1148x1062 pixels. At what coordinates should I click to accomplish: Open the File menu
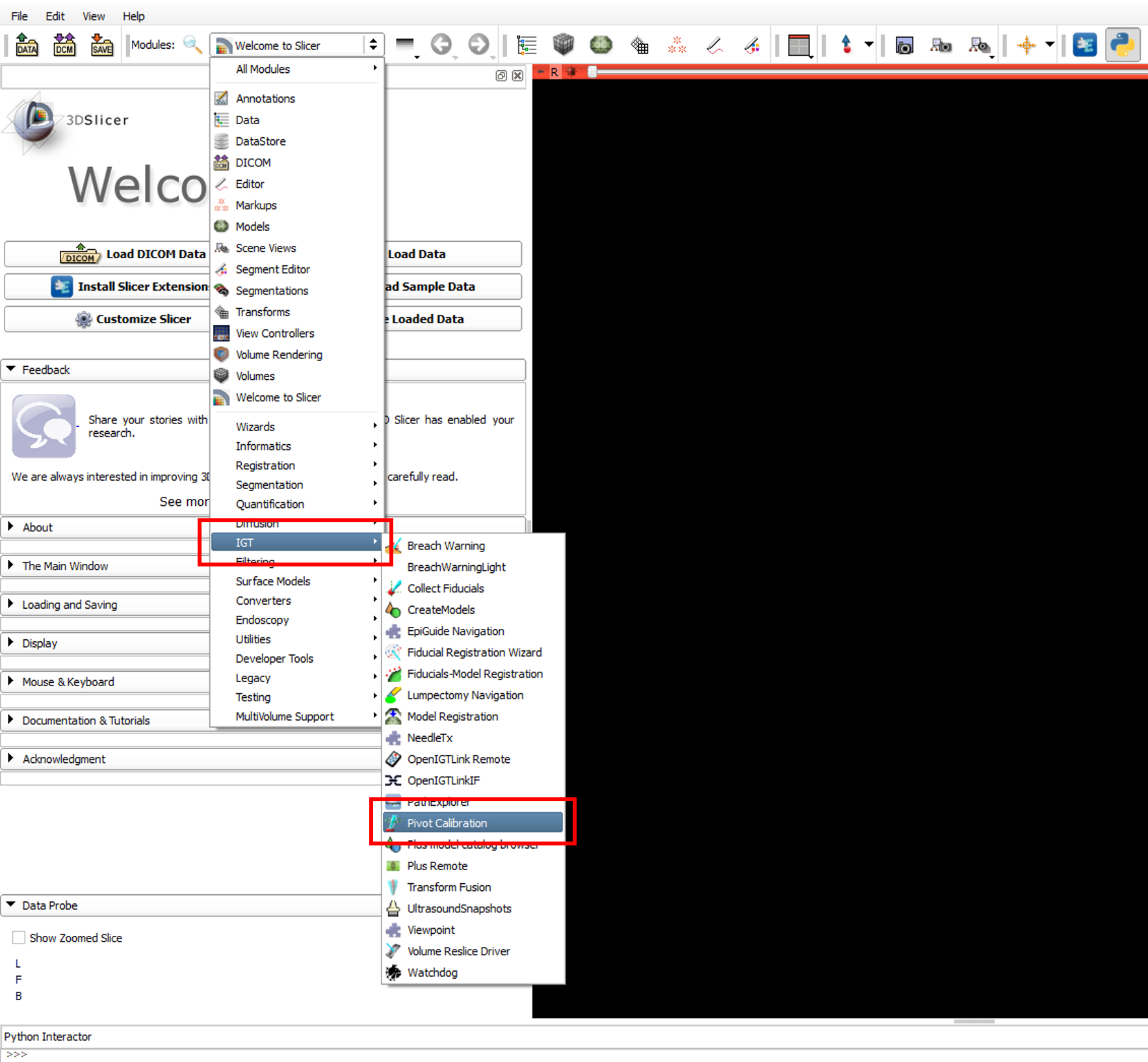pos(20,16)
